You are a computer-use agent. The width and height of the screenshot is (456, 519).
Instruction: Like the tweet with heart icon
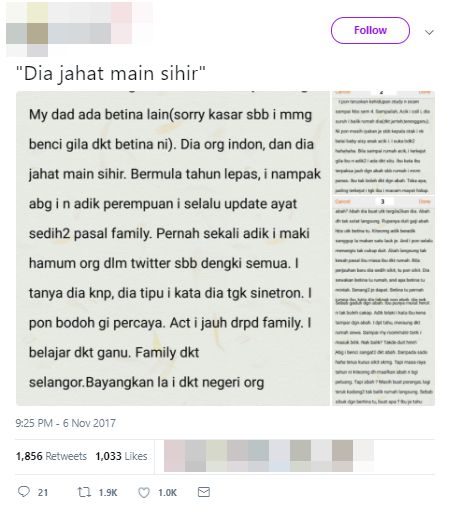click(x=144, y=492)
